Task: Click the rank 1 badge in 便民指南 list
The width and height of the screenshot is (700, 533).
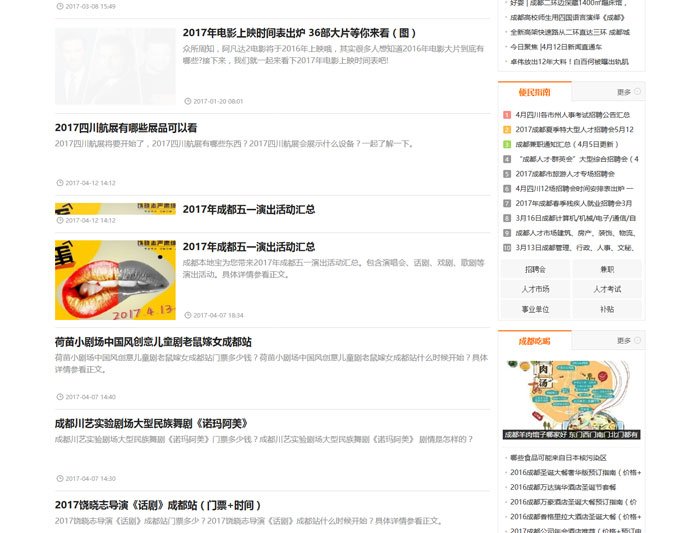Action: (507, 115)
